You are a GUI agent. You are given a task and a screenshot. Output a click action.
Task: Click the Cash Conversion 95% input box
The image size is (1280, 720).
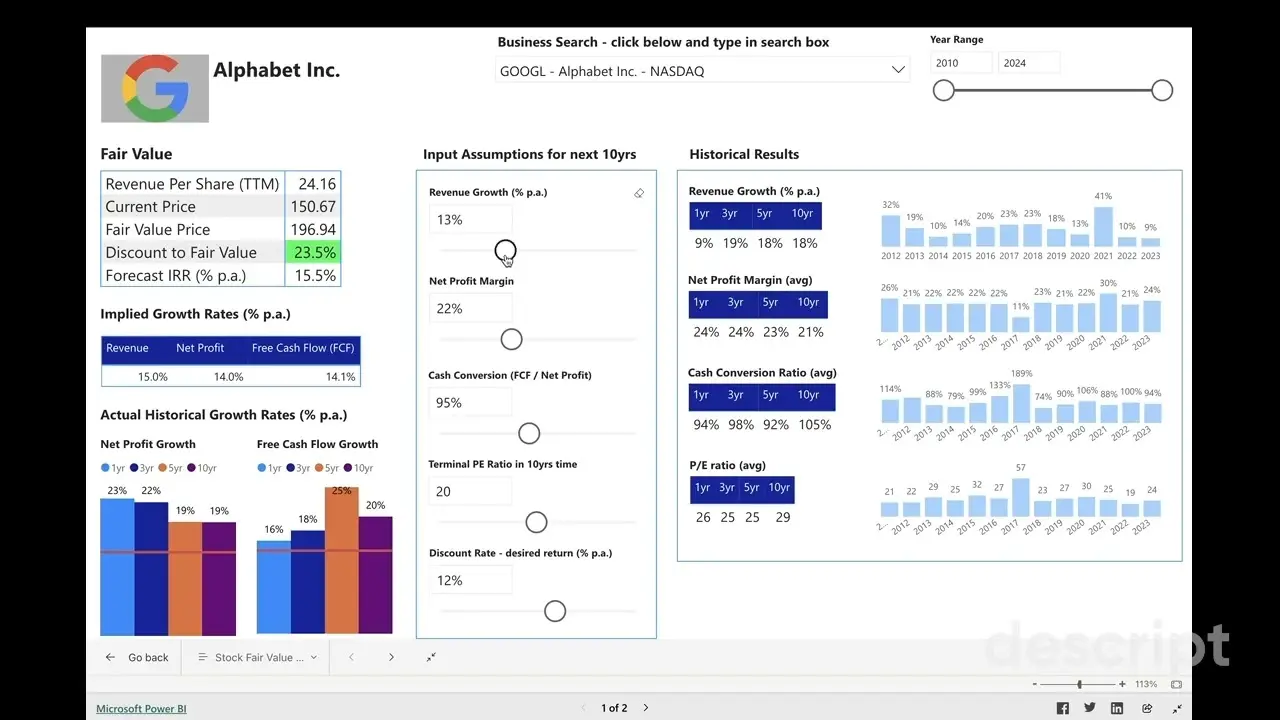[470, 403]
